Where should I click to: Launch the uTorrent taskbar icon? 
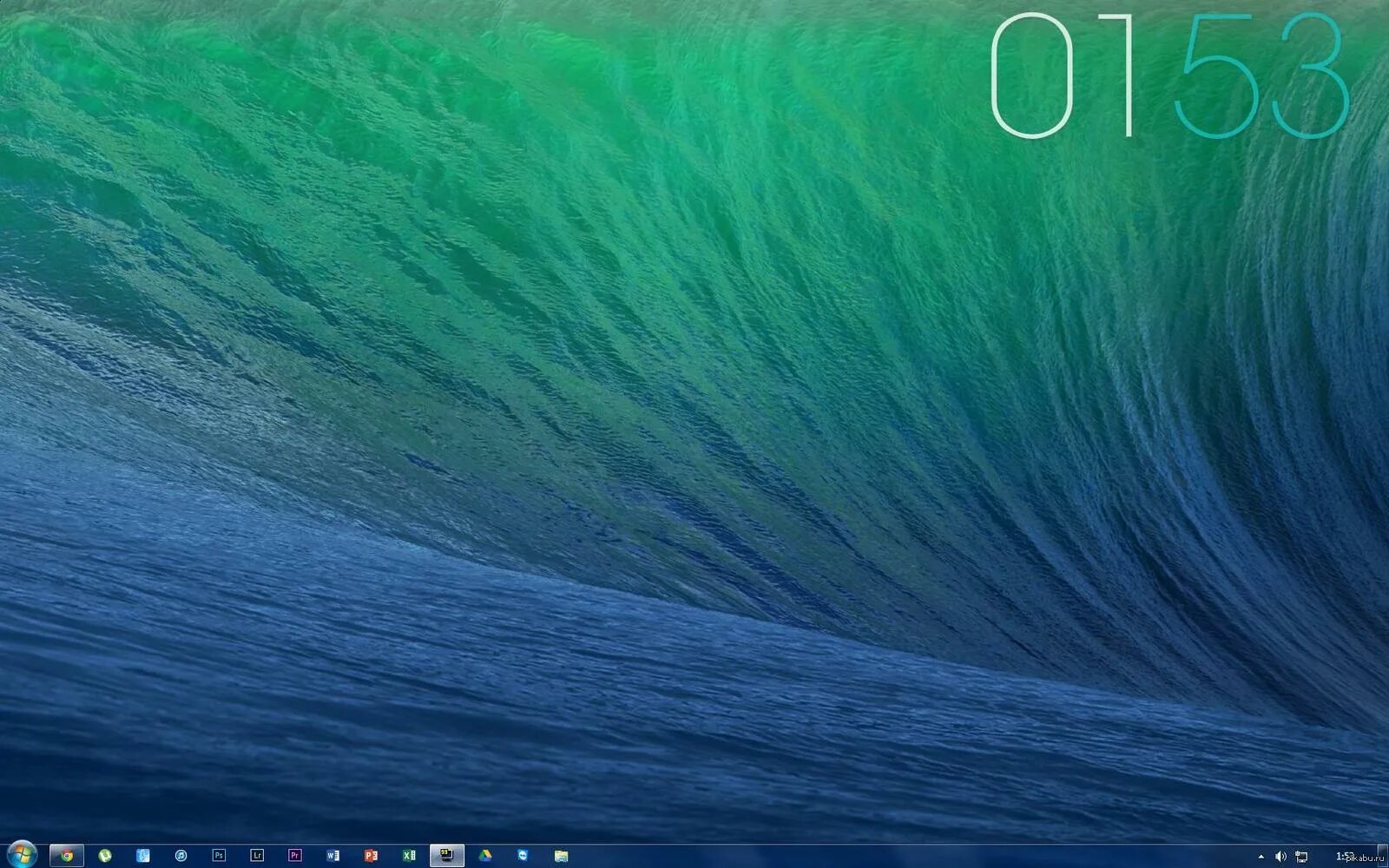pos(105,855)
